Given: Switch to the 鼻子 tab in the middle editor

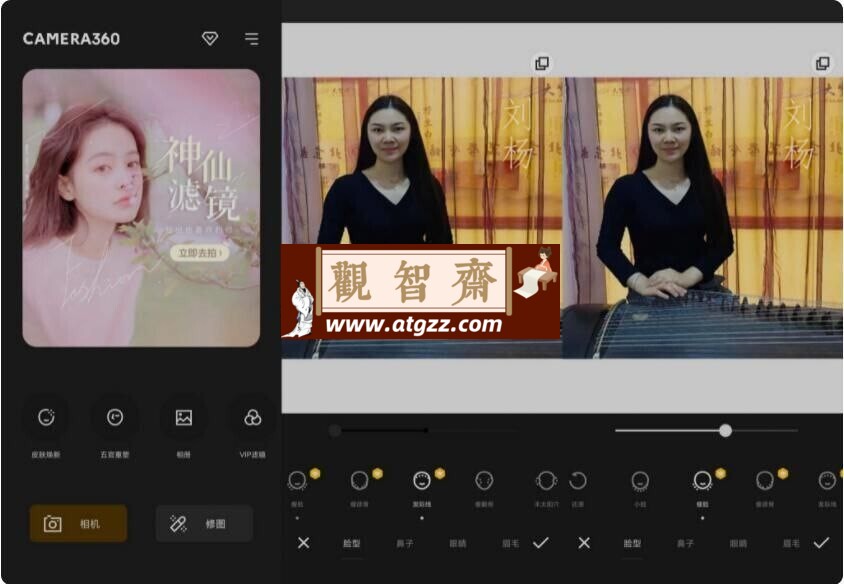Looking at the screenshot, I should [405, 544].
